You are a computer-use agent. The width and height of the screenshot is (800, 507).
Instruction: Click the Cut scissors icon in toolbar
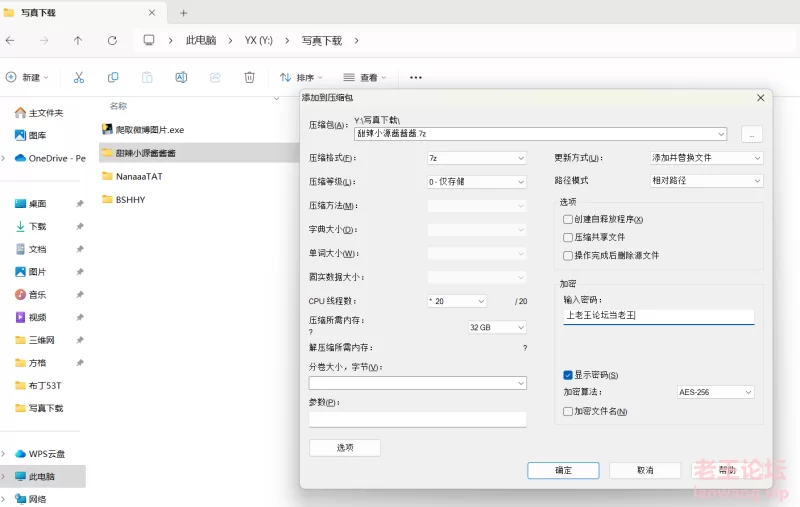(x=79, y=77)
